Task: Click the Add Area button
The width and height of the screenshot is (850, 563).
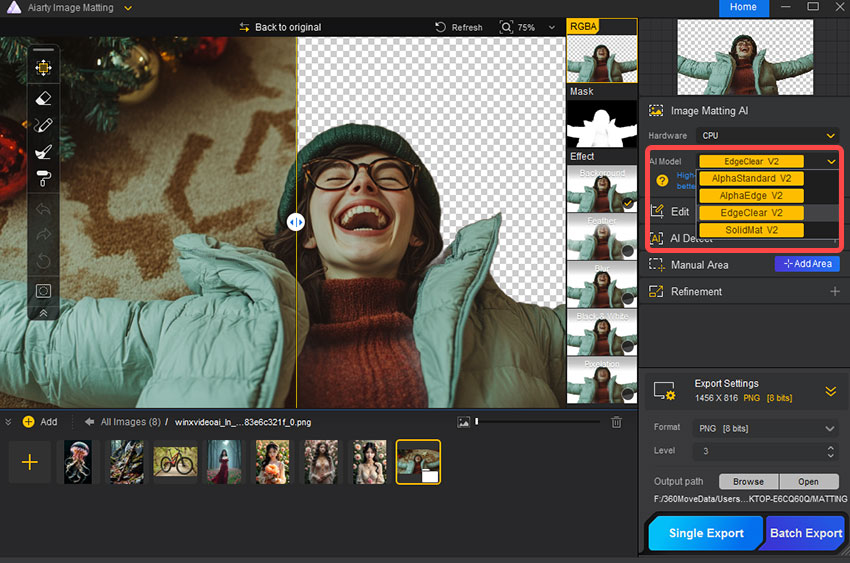Action: tap(807, 264)
